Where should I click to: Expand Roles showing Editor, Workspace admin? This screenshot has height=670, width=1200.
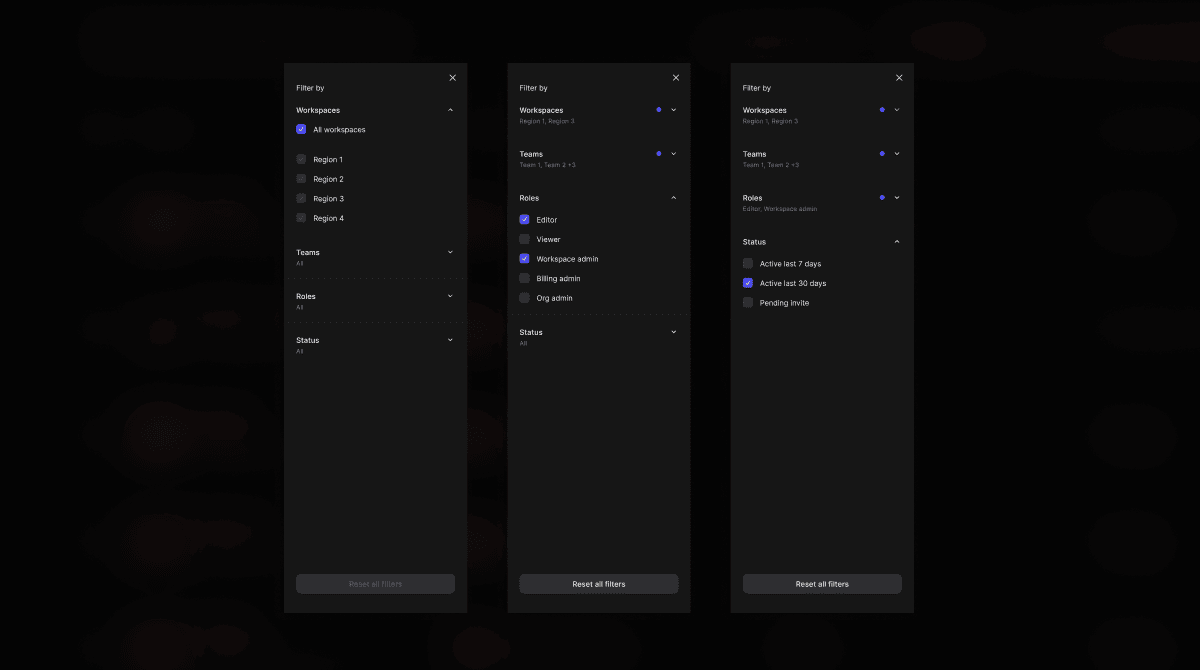(896, 198)
